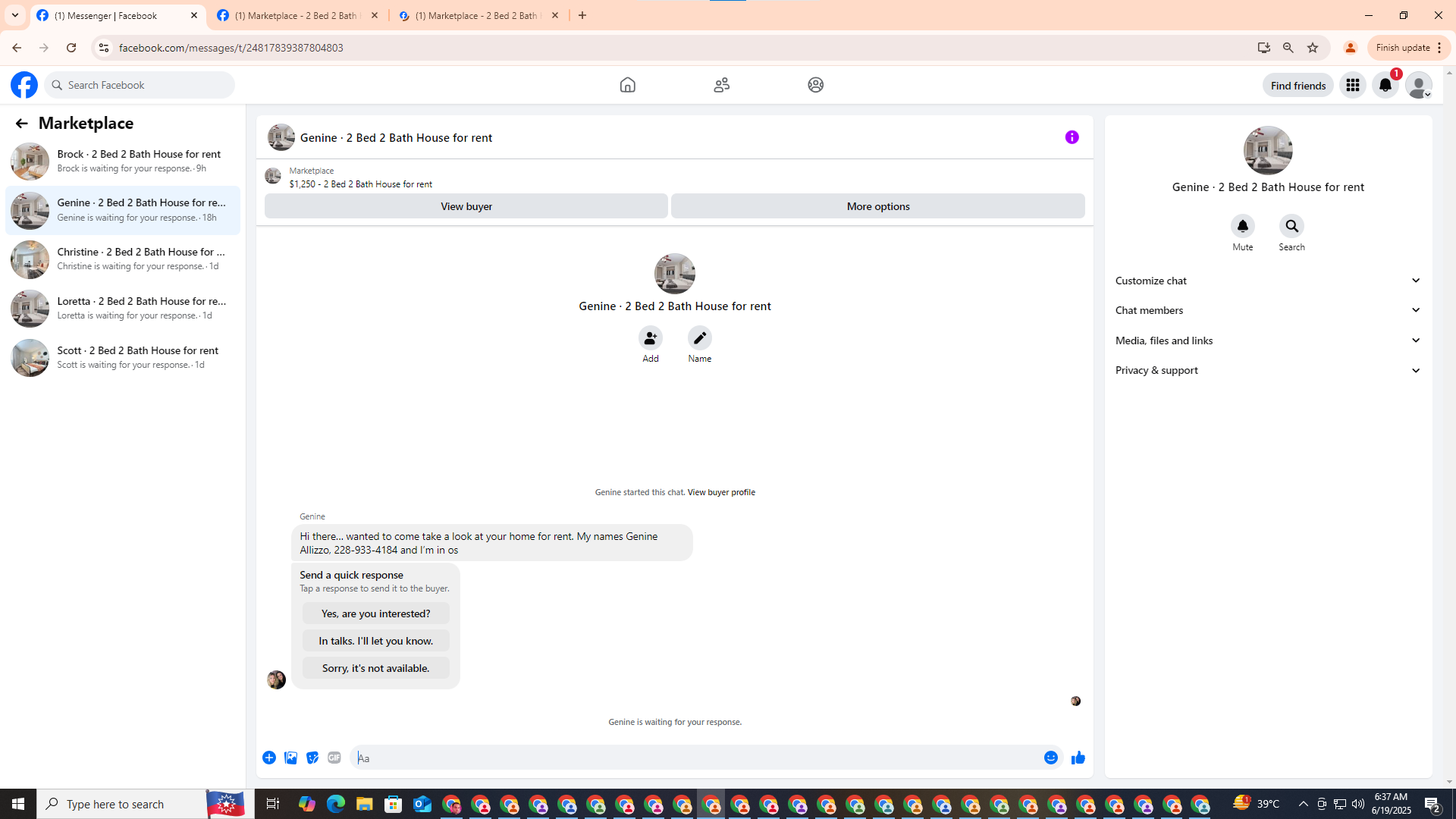Open the Notifications bell
The width and height of the screenshot is (1456, 819).
pos(1385,85)
